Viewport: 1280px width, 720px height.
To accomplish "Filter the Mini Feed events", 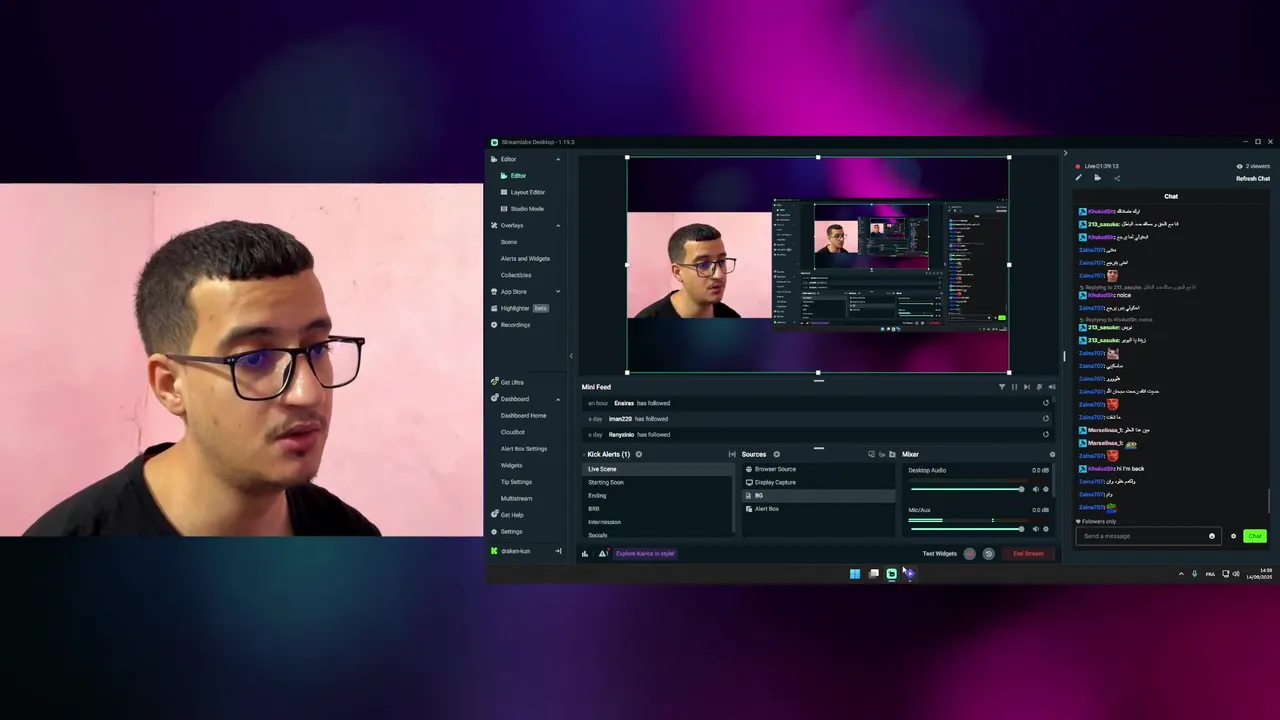I will click(x=1002, y=387).
